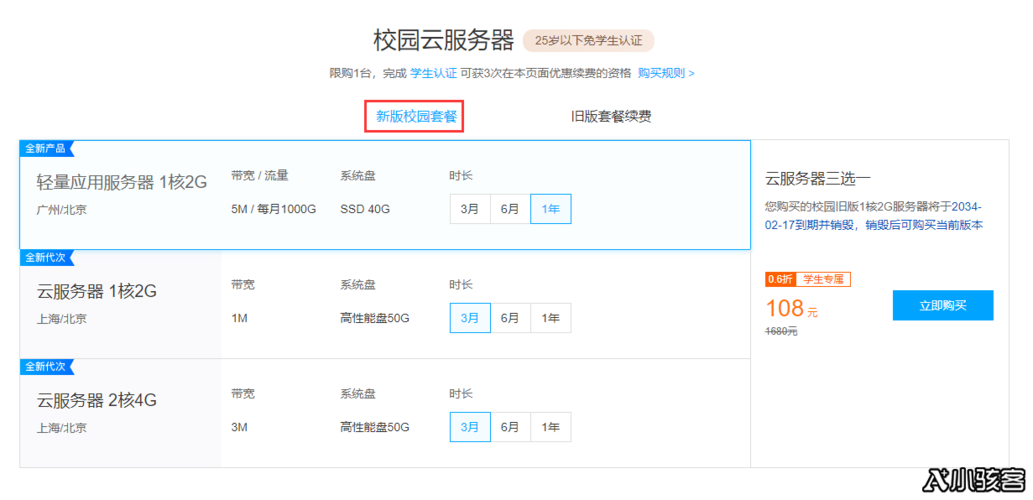Screen dimensions: 1033x500
Task: Click the 全新产品 ribbon tag
Action: point(46,148)
